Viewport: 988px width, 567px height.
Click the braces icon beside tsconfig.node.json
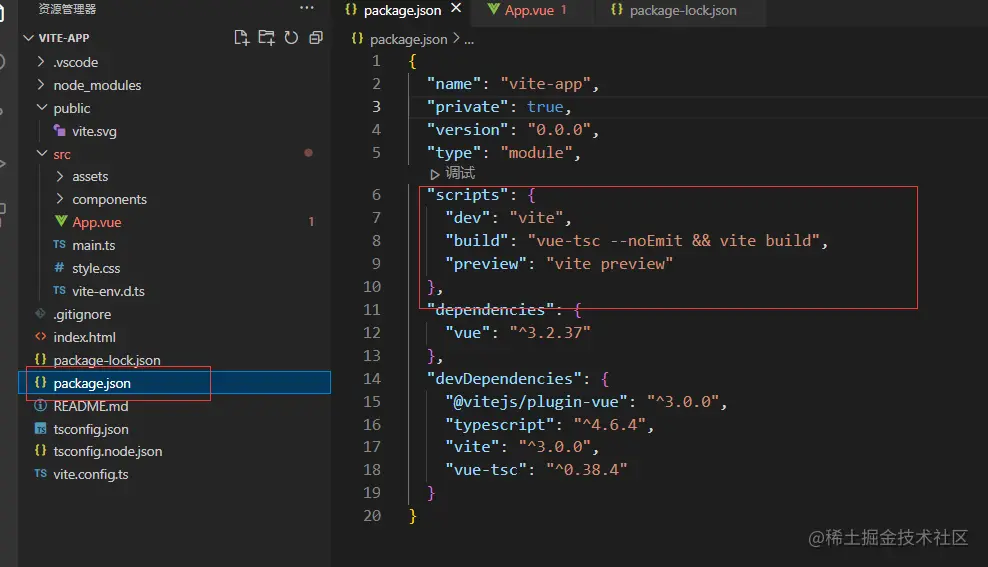(x=40, y=450)
